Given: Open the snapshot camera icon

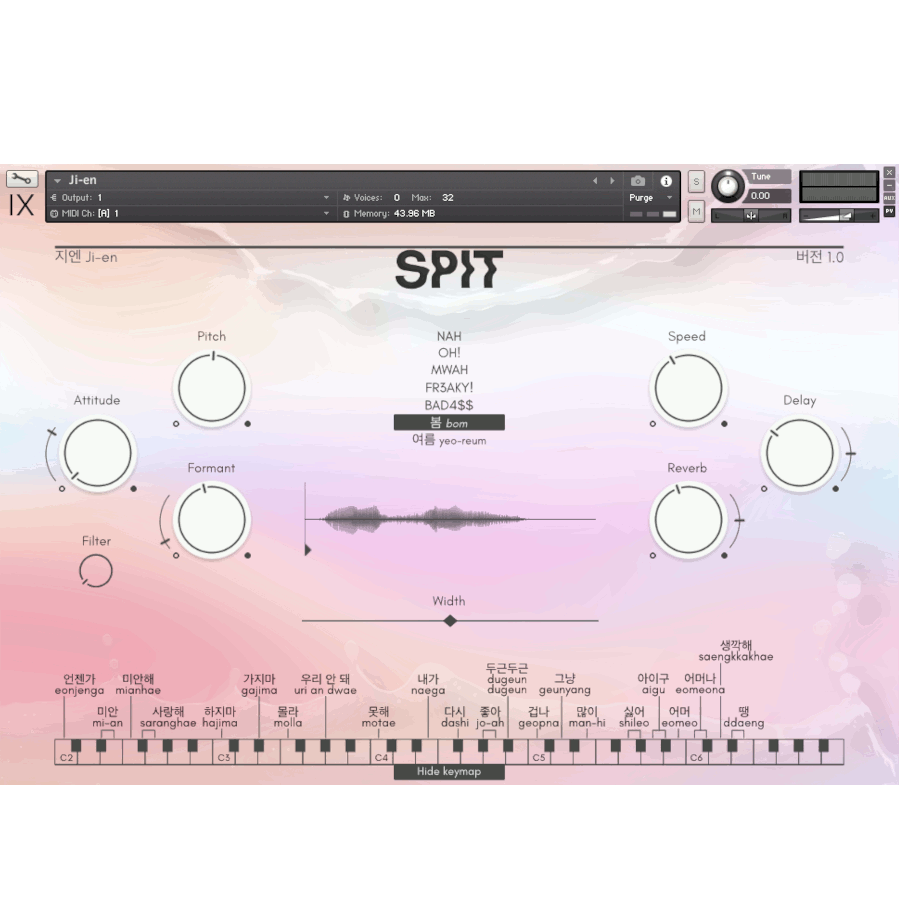Looking at the screenshot, I should point(638,181).
